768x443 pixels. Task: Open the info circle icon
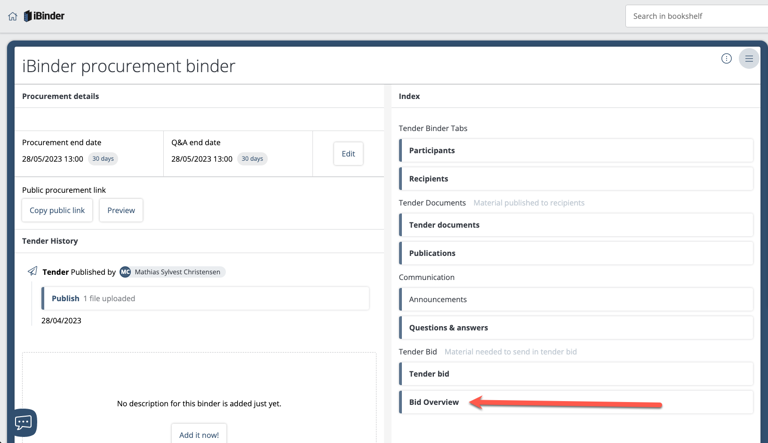click(x=726, y=59)
